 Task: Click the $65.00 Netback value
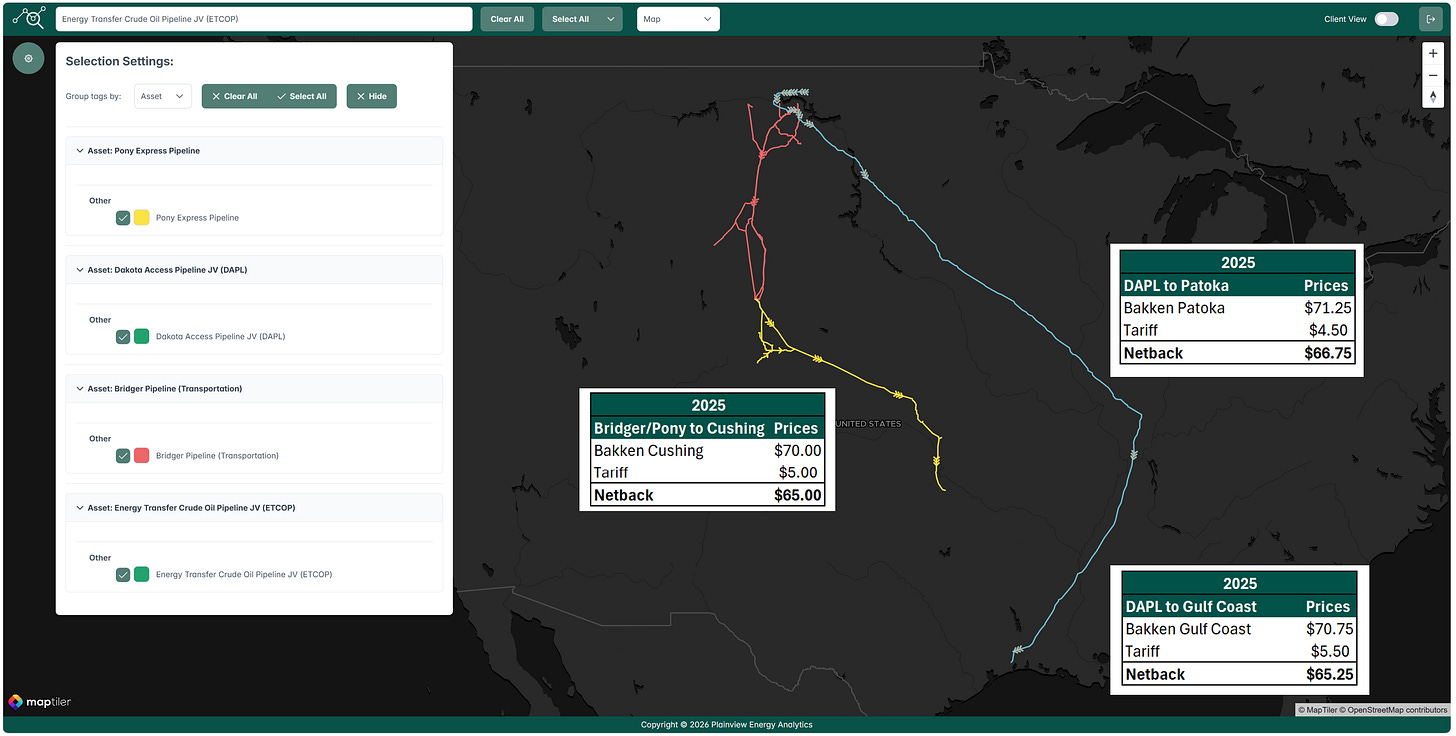797,495
